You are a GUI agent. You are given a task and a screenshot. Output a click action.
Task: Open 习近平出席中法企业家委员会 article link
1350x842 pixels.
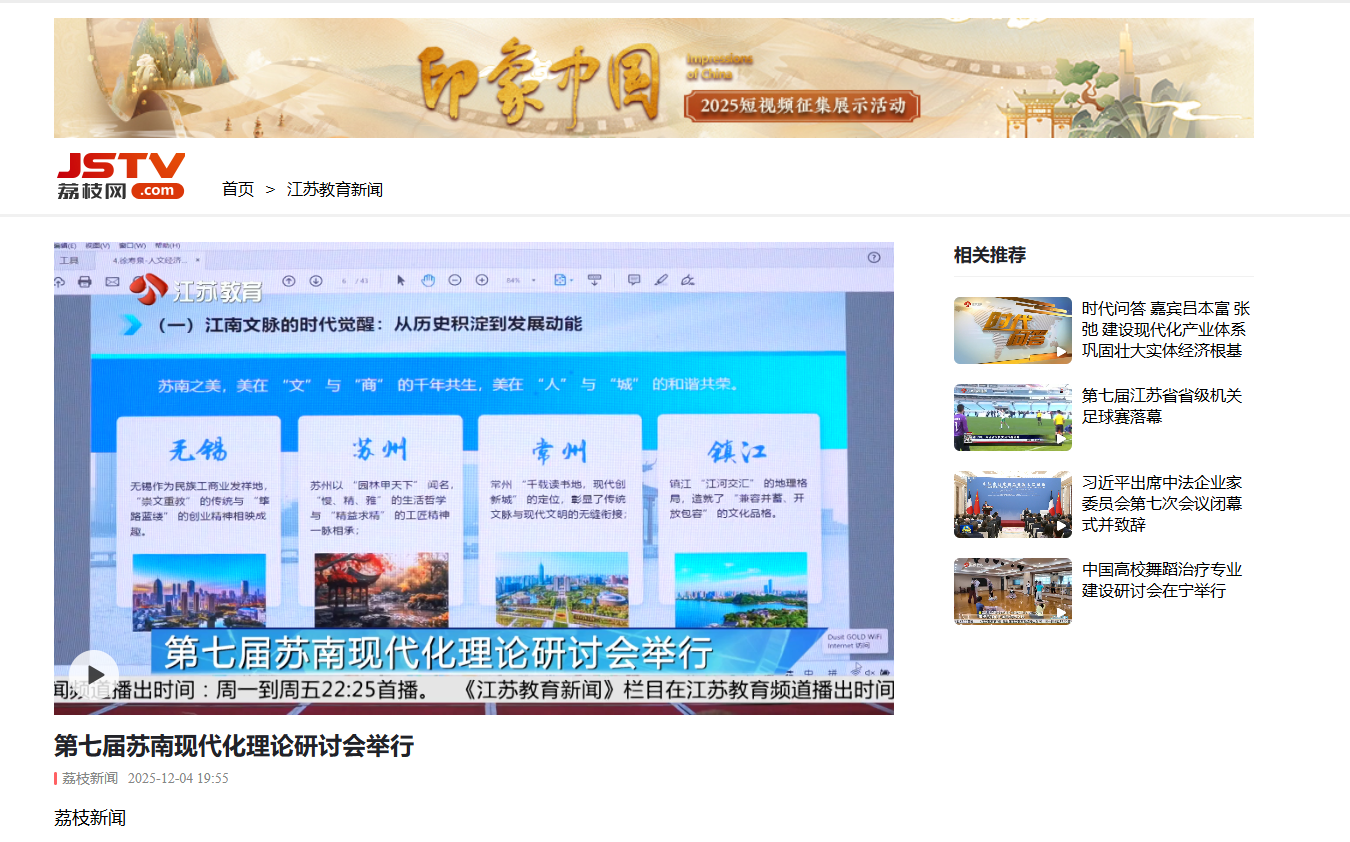click(1161, 503)
